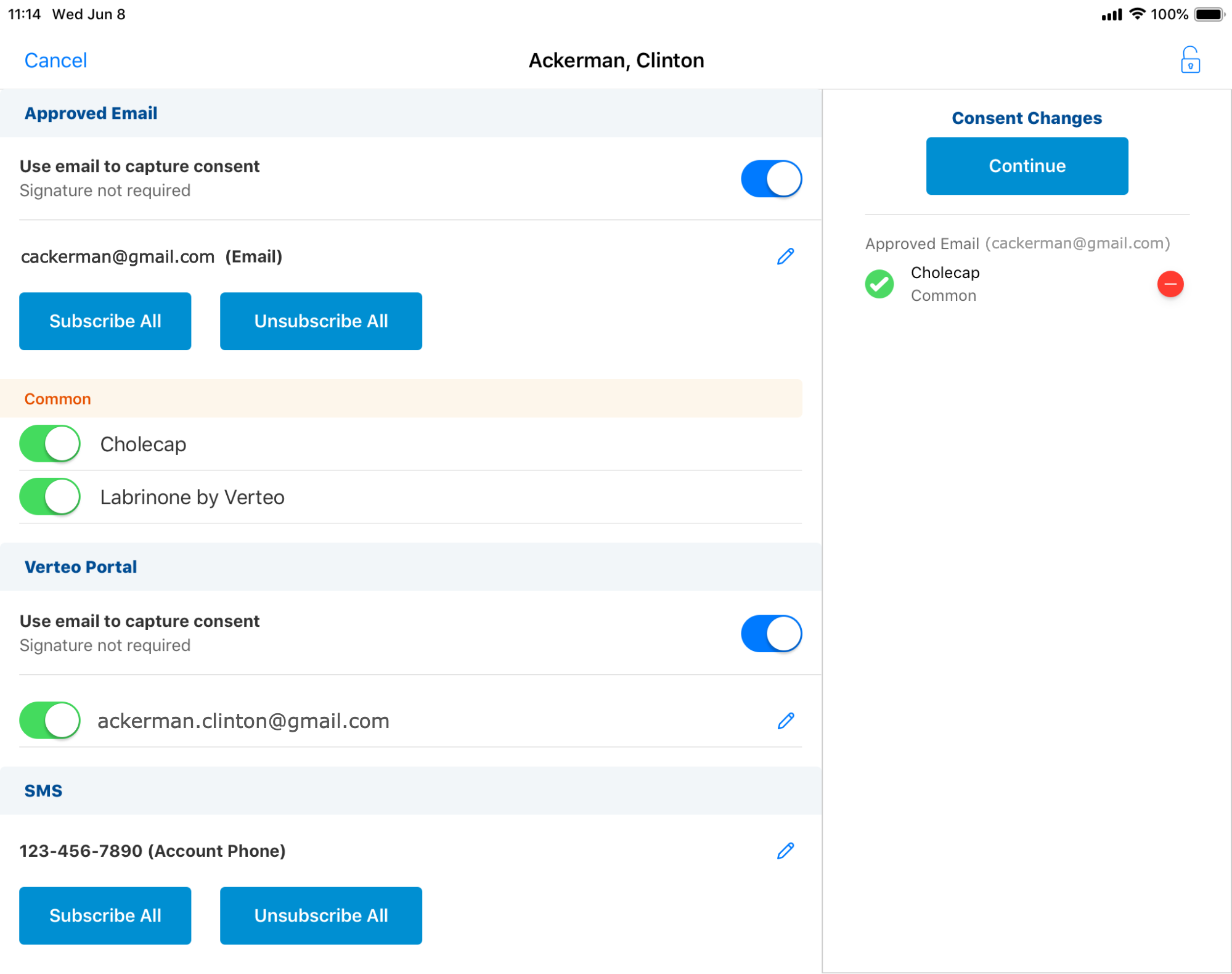Cancel the consent capture screen
Screen dimensions: 1232x974
[55, 60]
